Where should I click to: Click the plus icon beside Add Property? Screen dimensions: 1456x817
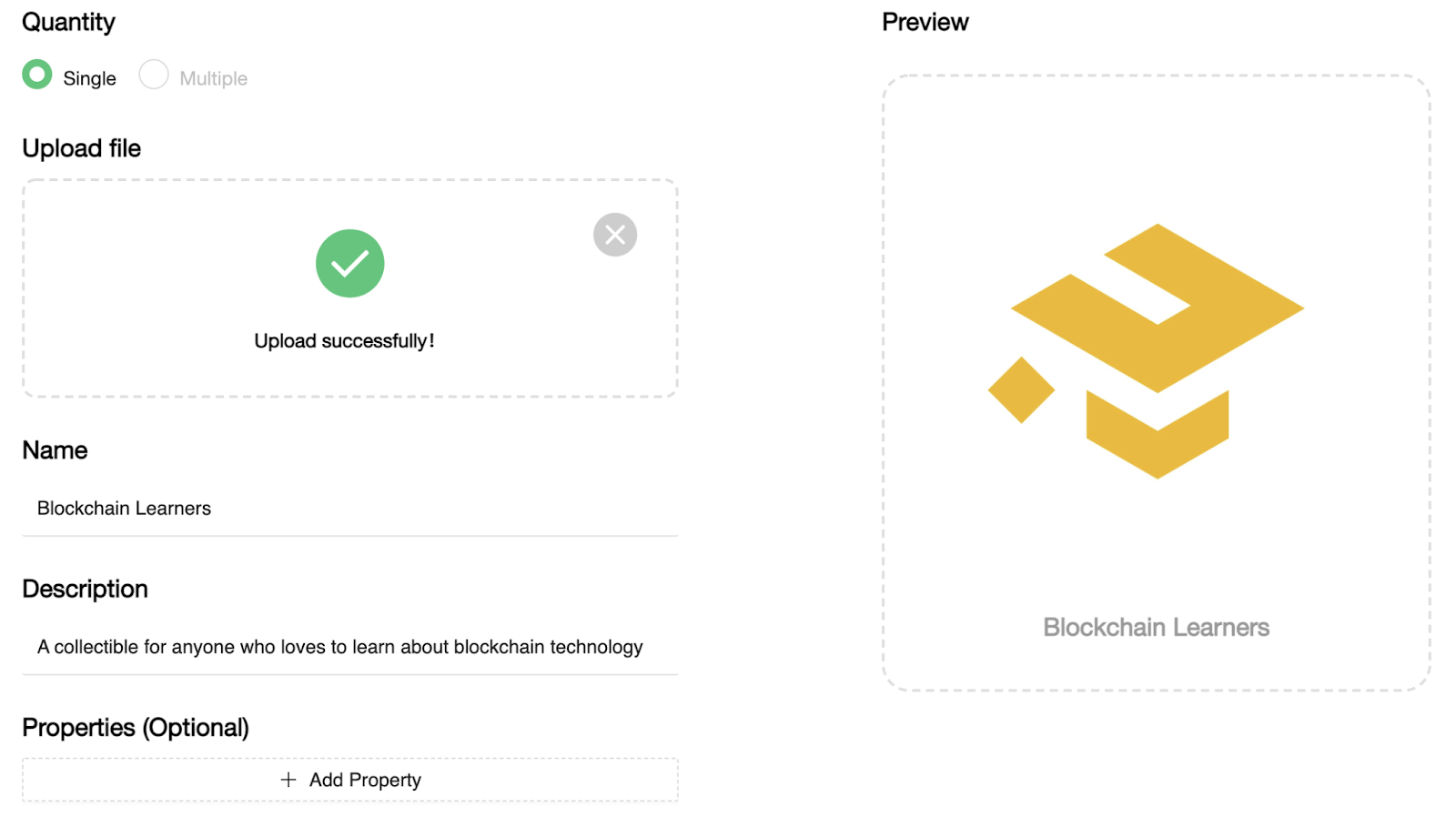[288, 780]
